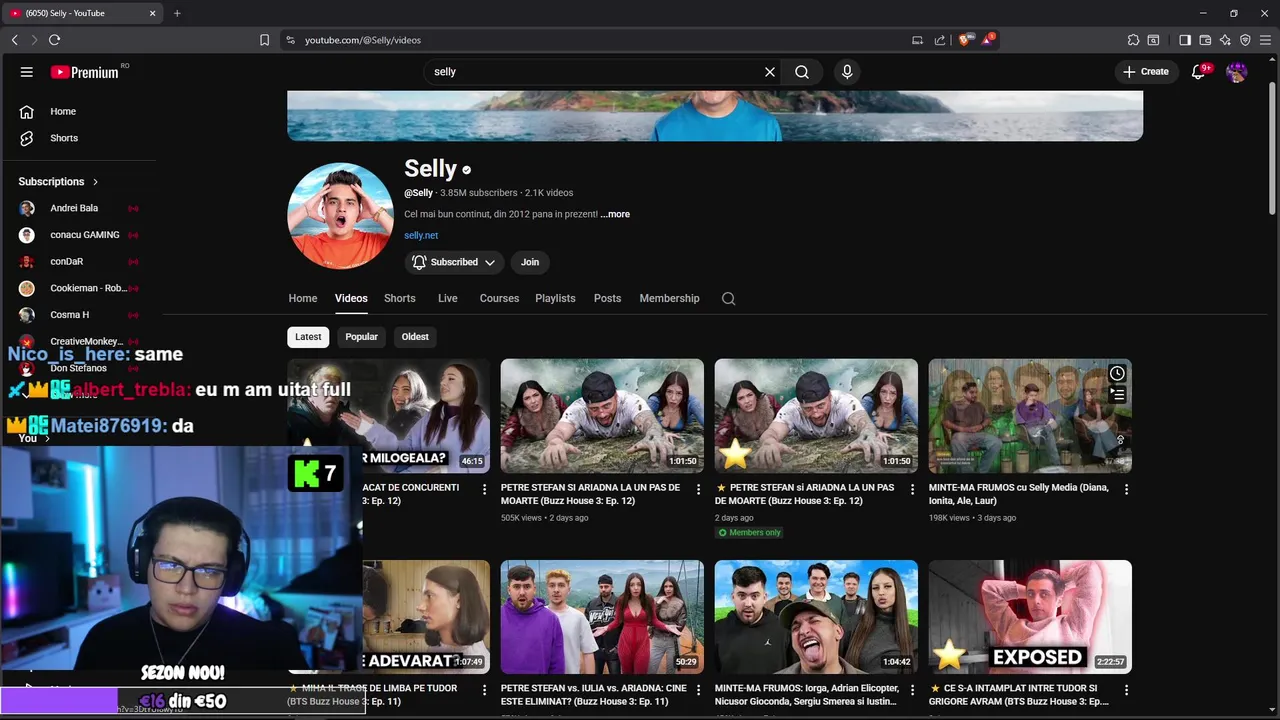Open options for TUDOR SI GRIGORE AVRAM video
Screen dimensions: 1280x720
tap(1127, 690)
